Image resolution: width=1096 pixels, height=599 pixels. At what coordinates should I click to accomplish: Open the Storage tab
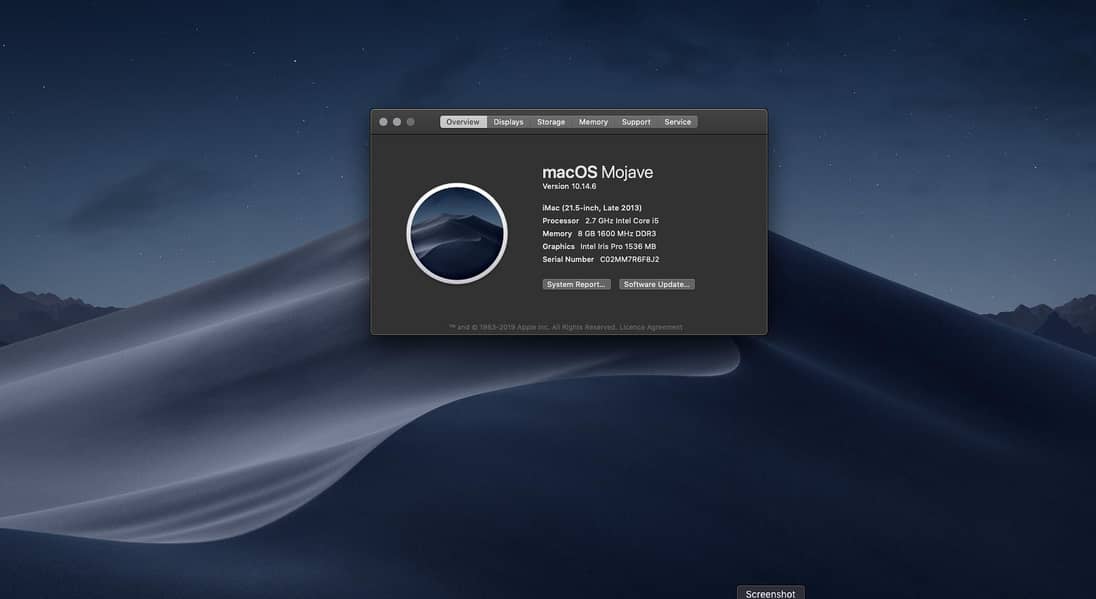pyautogui.click(x=551, y=122)
